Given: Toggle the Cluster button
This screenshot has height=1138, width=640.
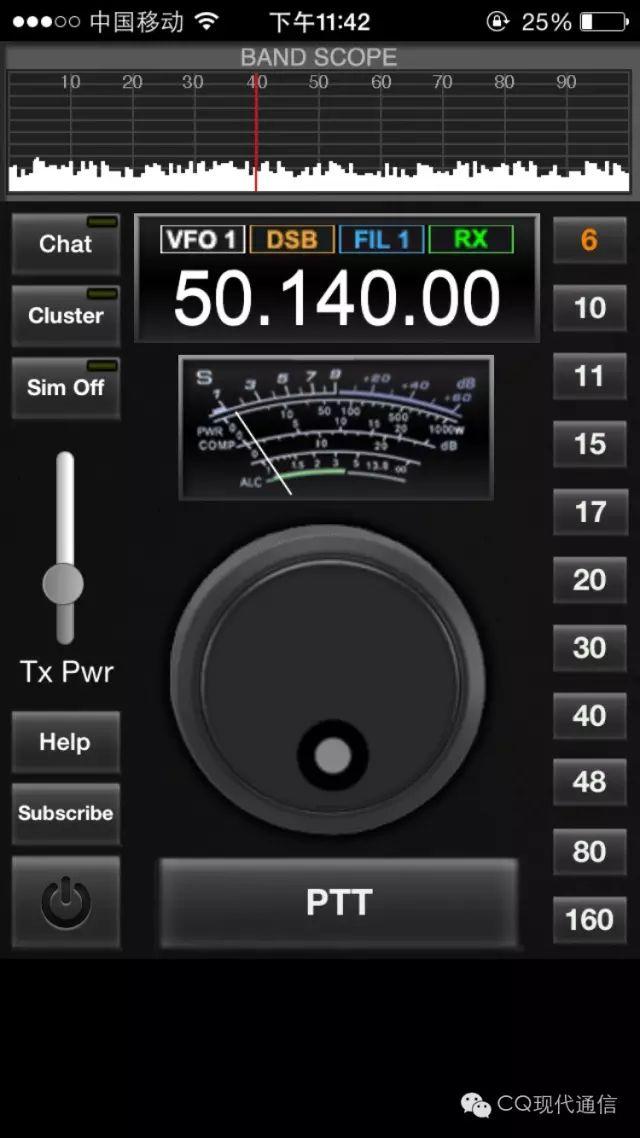Looking at the screenshot, I should click(65, 315).
